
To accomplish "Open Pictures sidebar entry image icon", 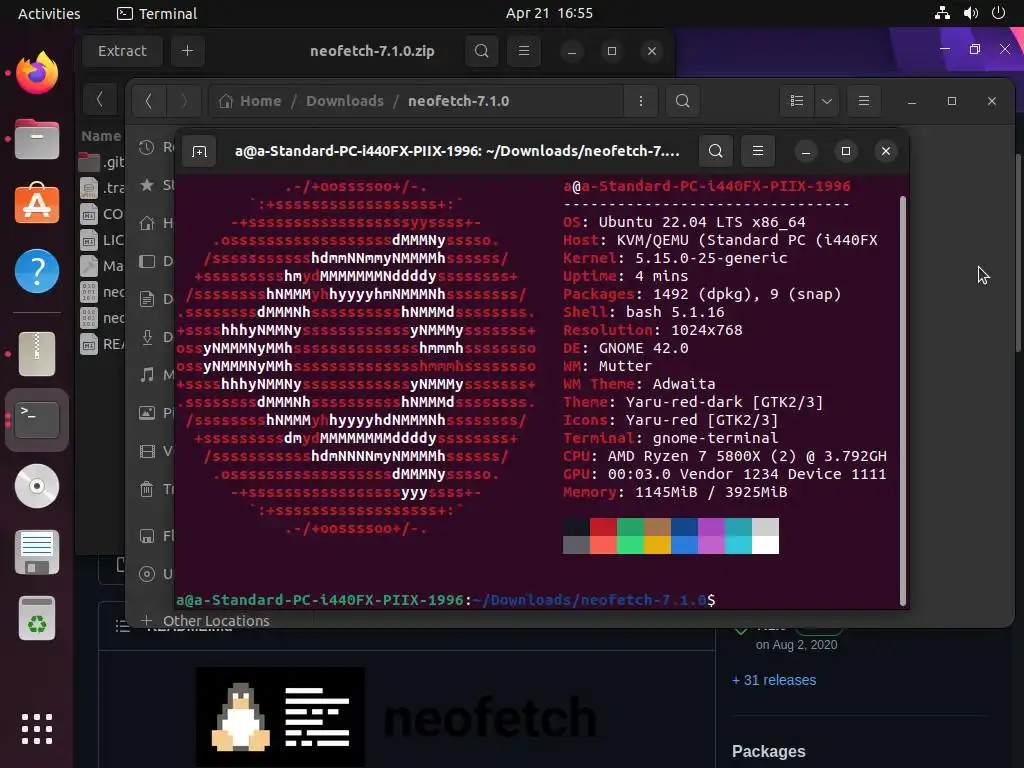I will tap(147, 413).
